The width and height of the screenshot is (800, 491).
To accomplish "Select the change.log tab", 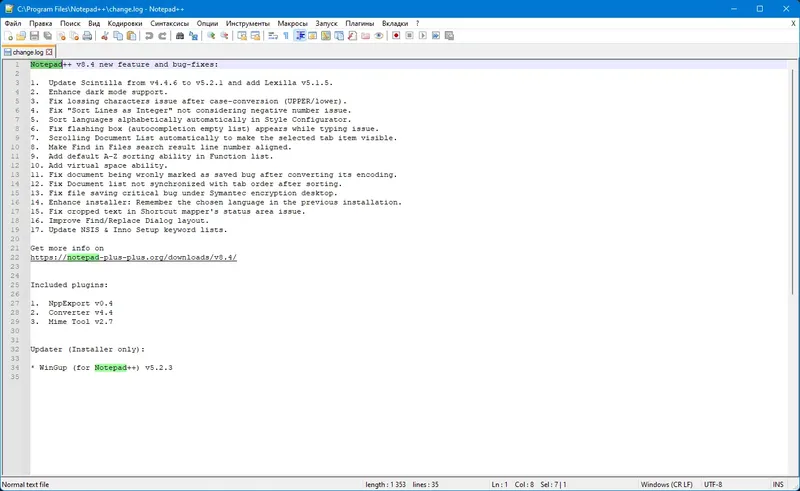I will pyautogui.click(x=28, y=52).
